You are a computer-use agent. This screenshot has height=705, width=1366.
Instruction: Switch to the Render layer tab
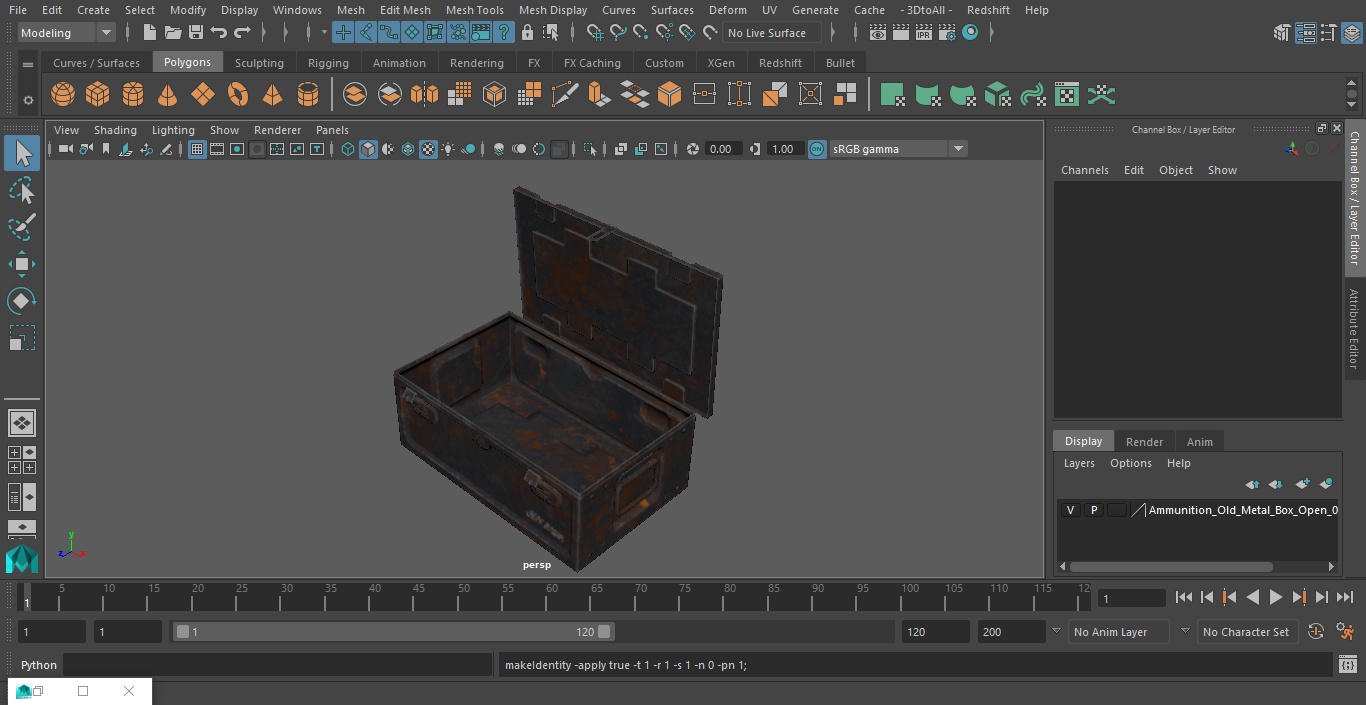tap(1144, 441)
